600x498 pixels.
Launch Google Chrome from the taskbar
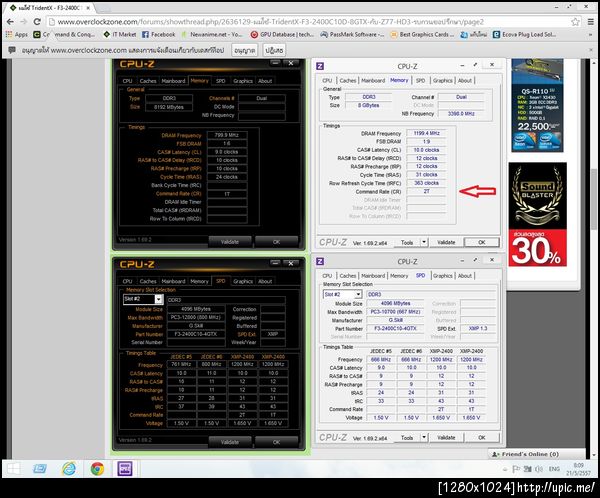(97, 469)
